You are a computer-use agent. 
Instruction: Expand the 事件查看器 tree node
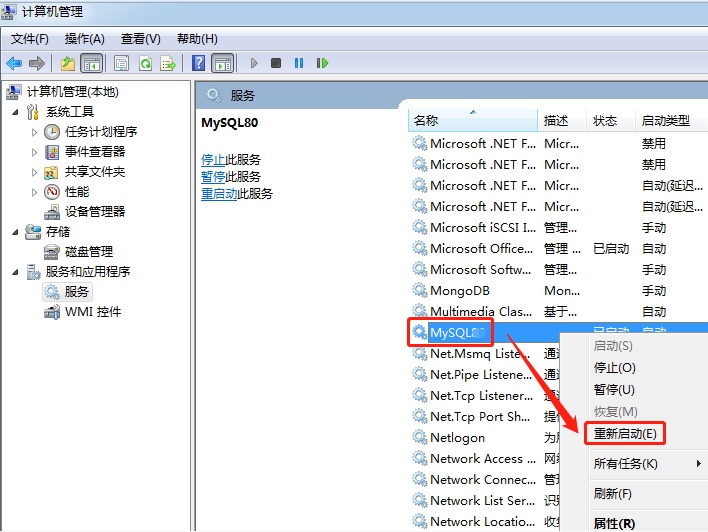pos(34,152)
